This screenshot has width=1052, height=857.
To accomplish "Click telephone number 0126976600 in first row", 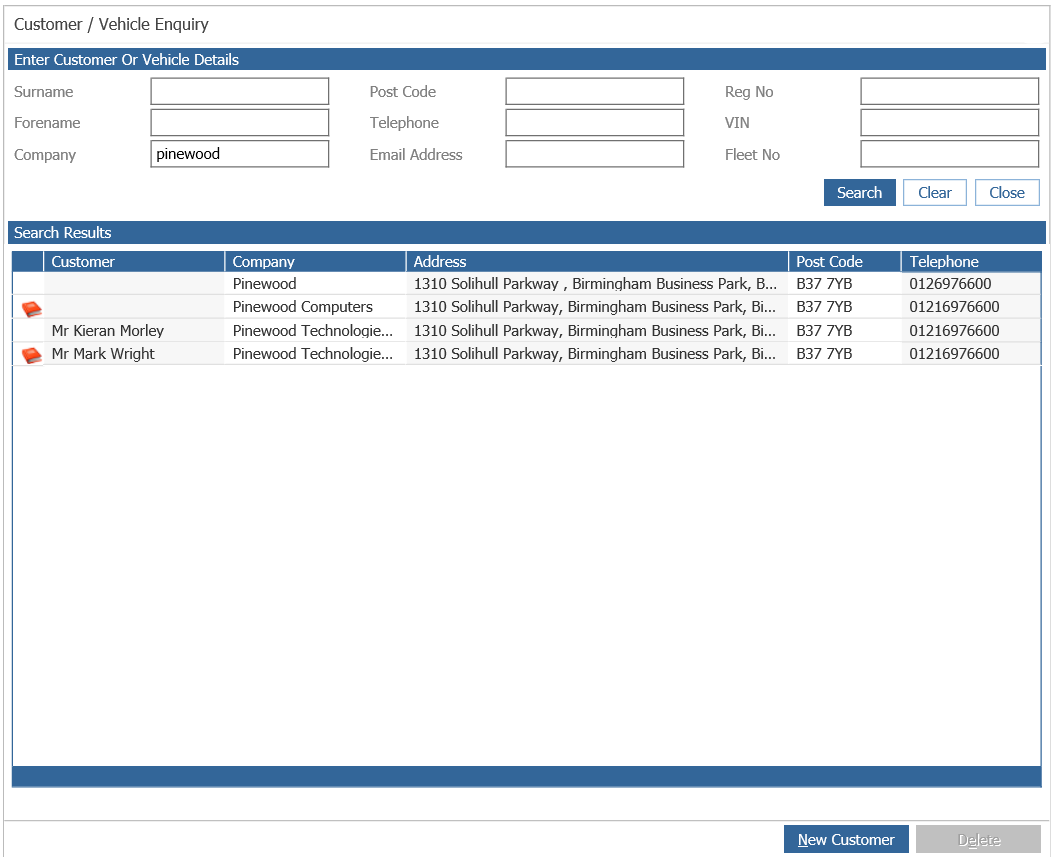I will point(971,283).
